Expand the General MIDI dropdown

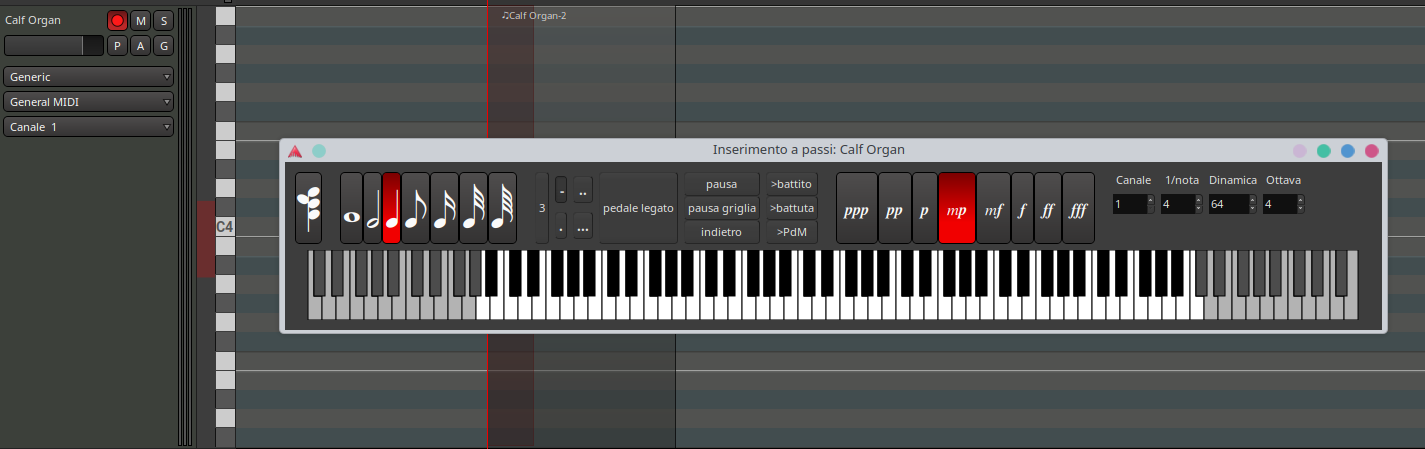88,102
